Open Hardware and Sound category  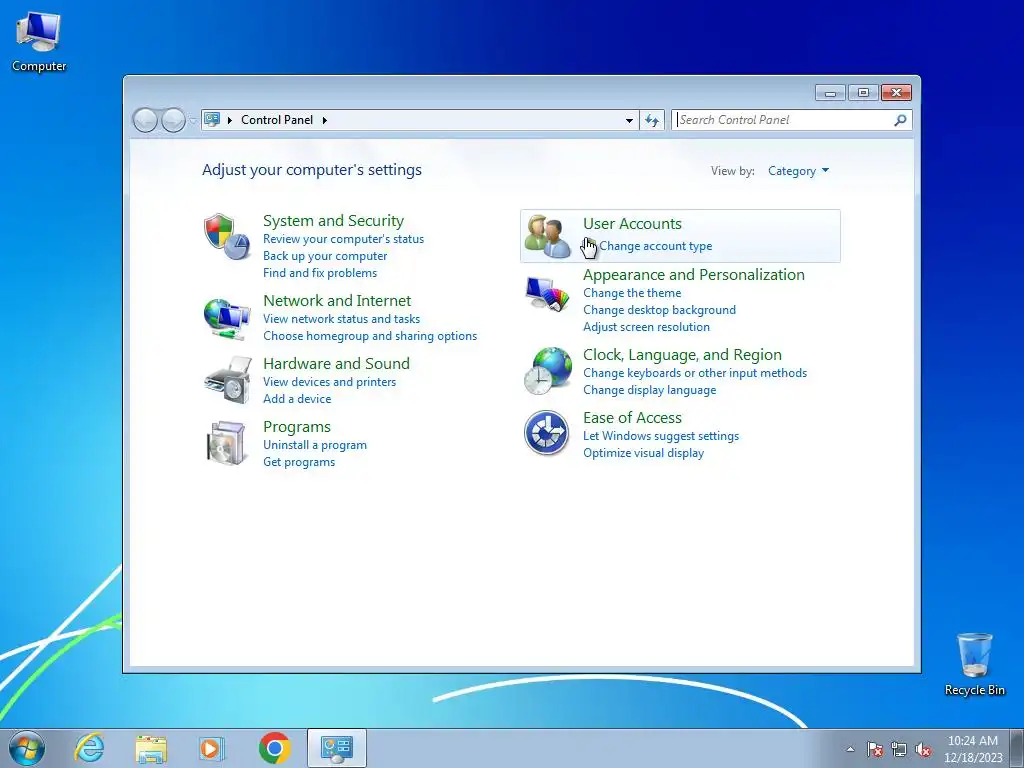pyautogui.click(x=336, y=364)
